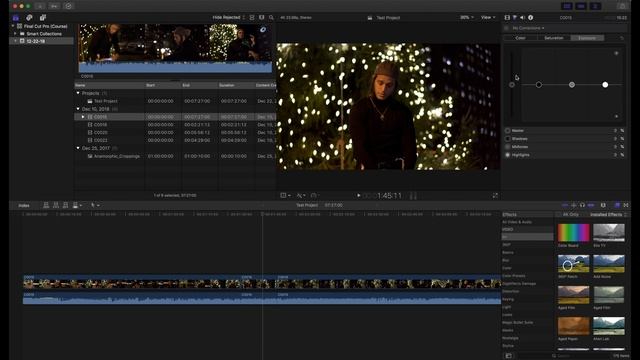Toggle filmstrip or list view icon

coord(262,18)
